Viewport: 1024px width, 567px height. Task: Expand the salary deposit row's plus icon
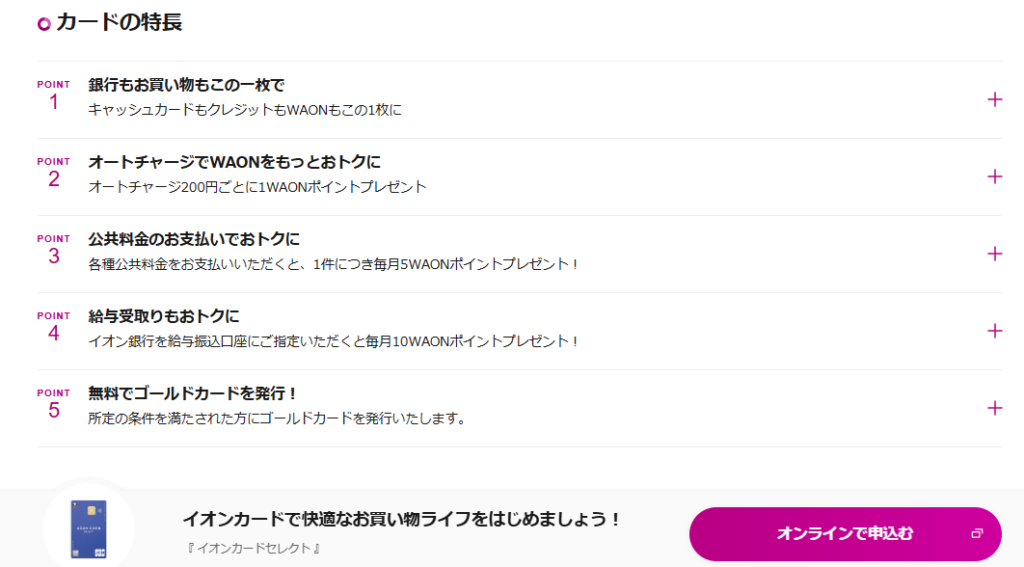tap(994, 331)
